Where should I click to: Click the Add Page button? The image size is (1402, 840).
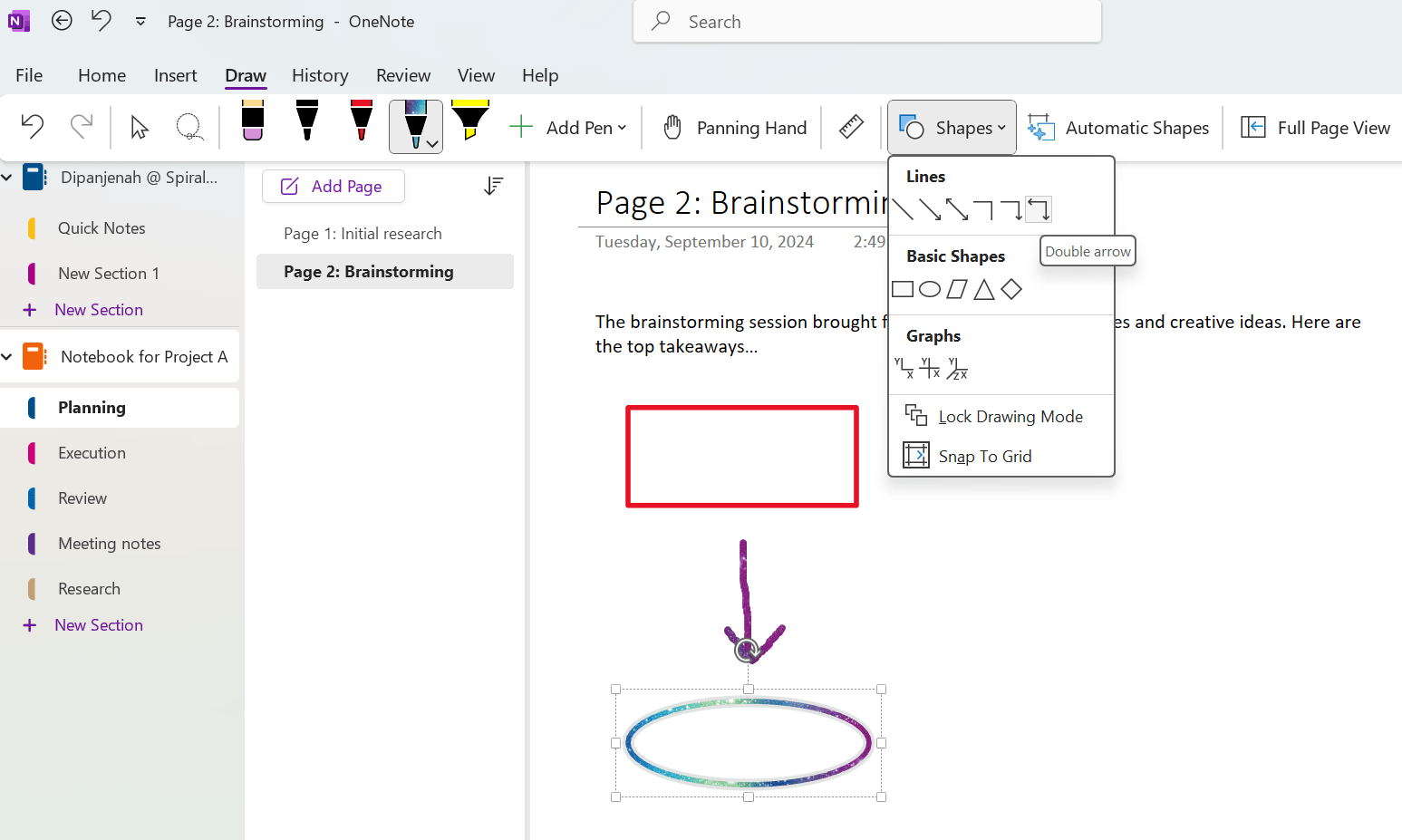[333, 186]
